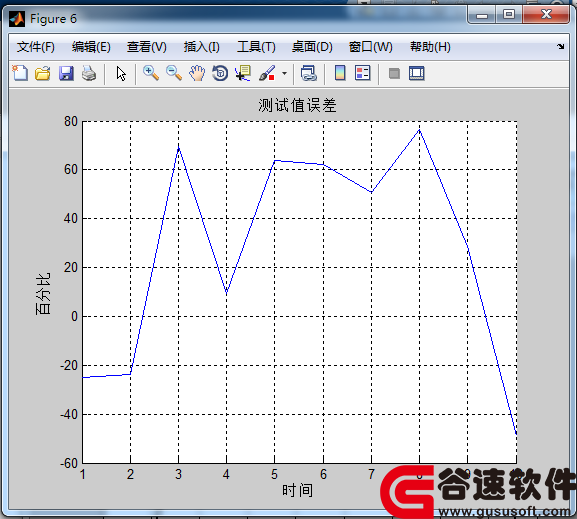
Task: Dock the figure using the corner arrow
Action: click(x=560, y=46)
